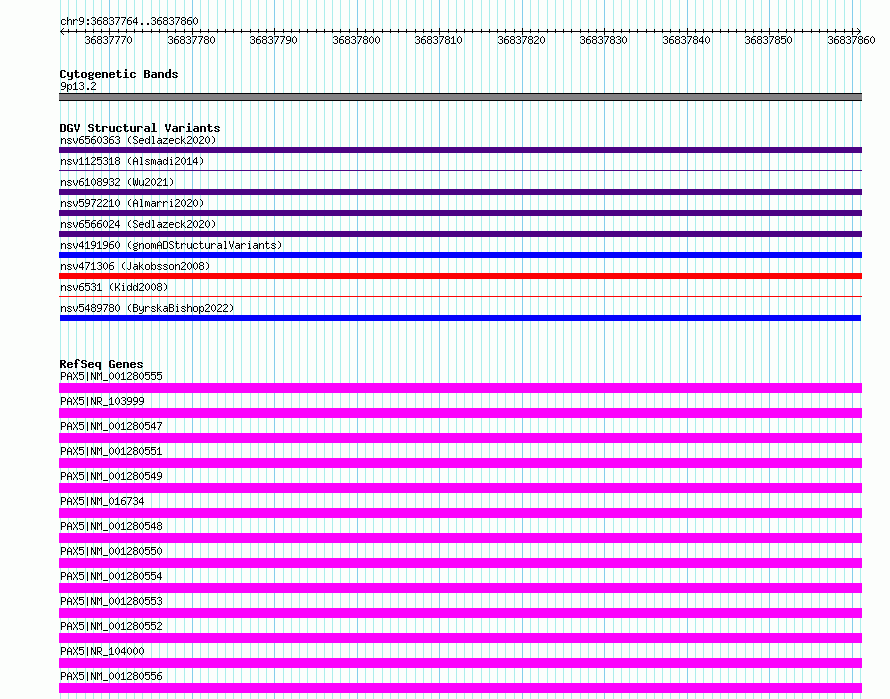
Task: Click the magenta bar under PAX5|NM_001280556
Action: coord(460,688)
